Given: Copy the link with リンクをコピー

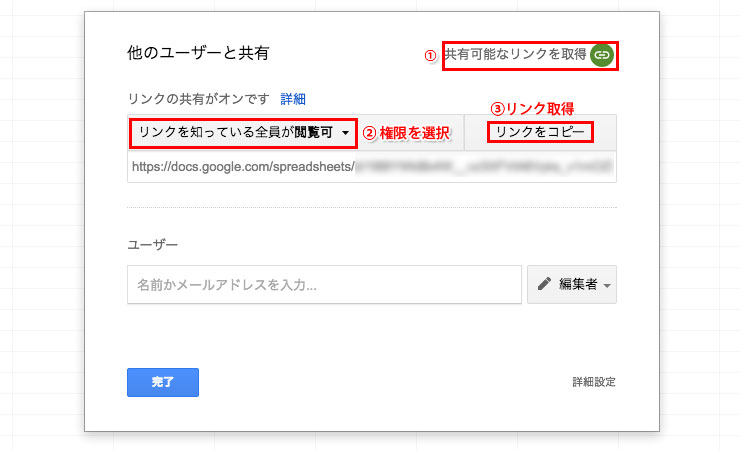Looking at the screenshot, I should pos(540,132).
